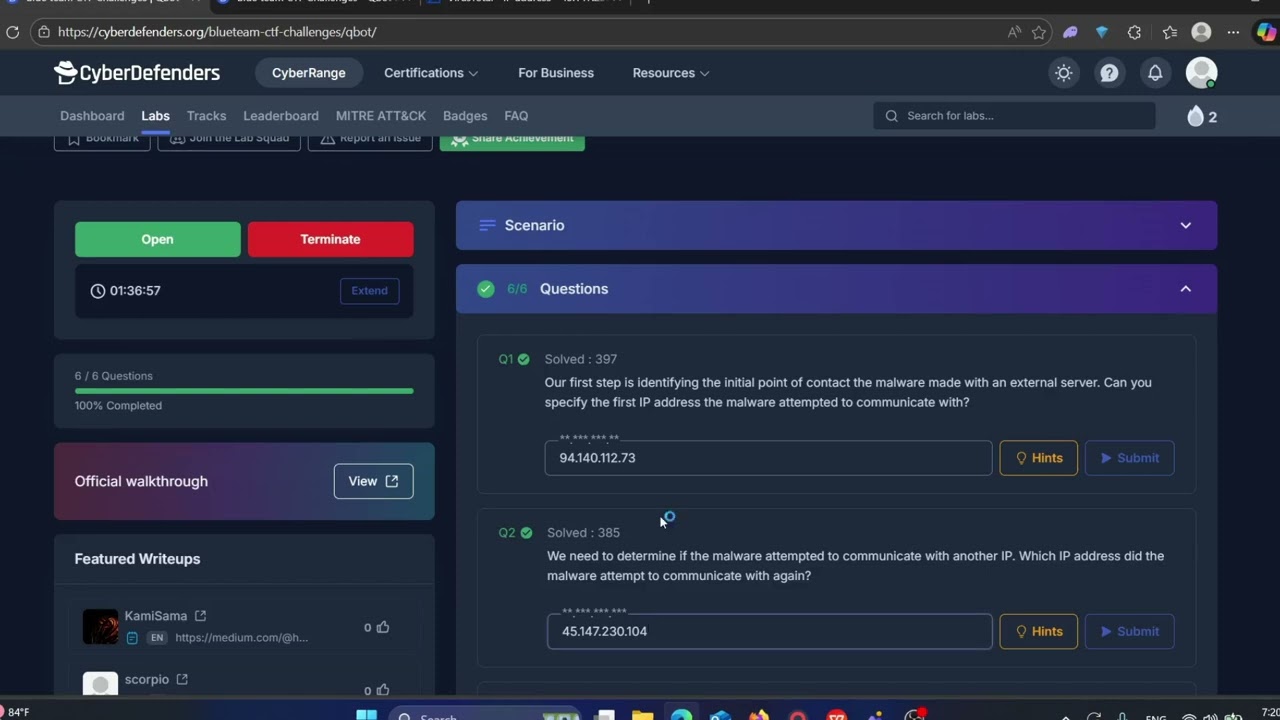
Task: Go to For Business page
Action: (556, 73)
